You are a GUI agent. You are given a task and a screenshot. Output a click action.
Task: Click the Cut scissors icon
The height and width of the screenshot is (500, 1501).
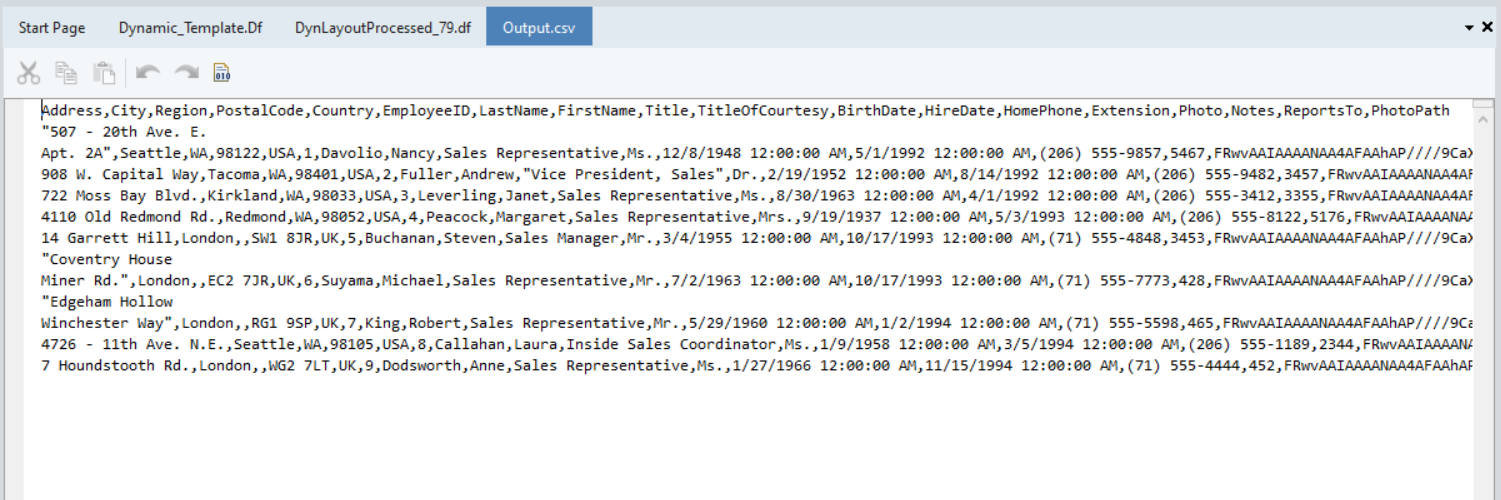coord(29,72)
